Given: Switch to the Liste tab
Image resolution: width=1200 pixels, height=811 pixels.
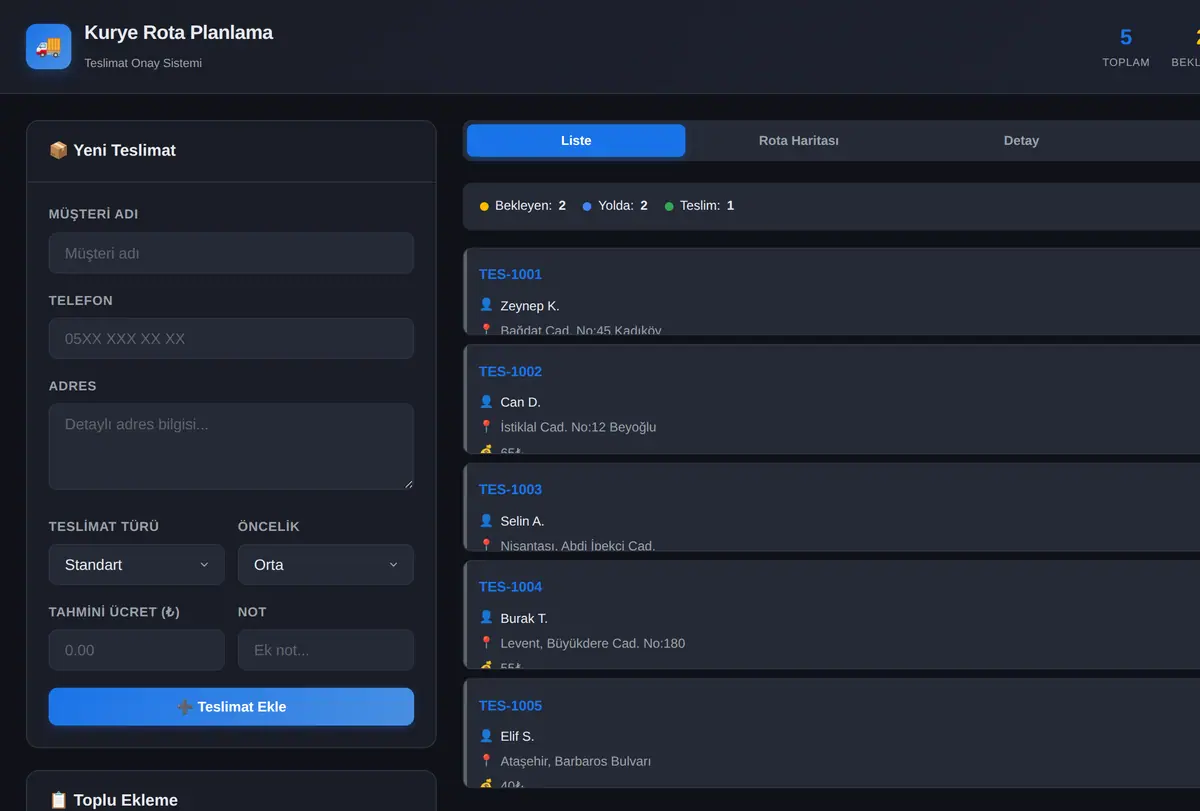Looking at the screenshot, I should pyautogui.click(x=576, y=141).
